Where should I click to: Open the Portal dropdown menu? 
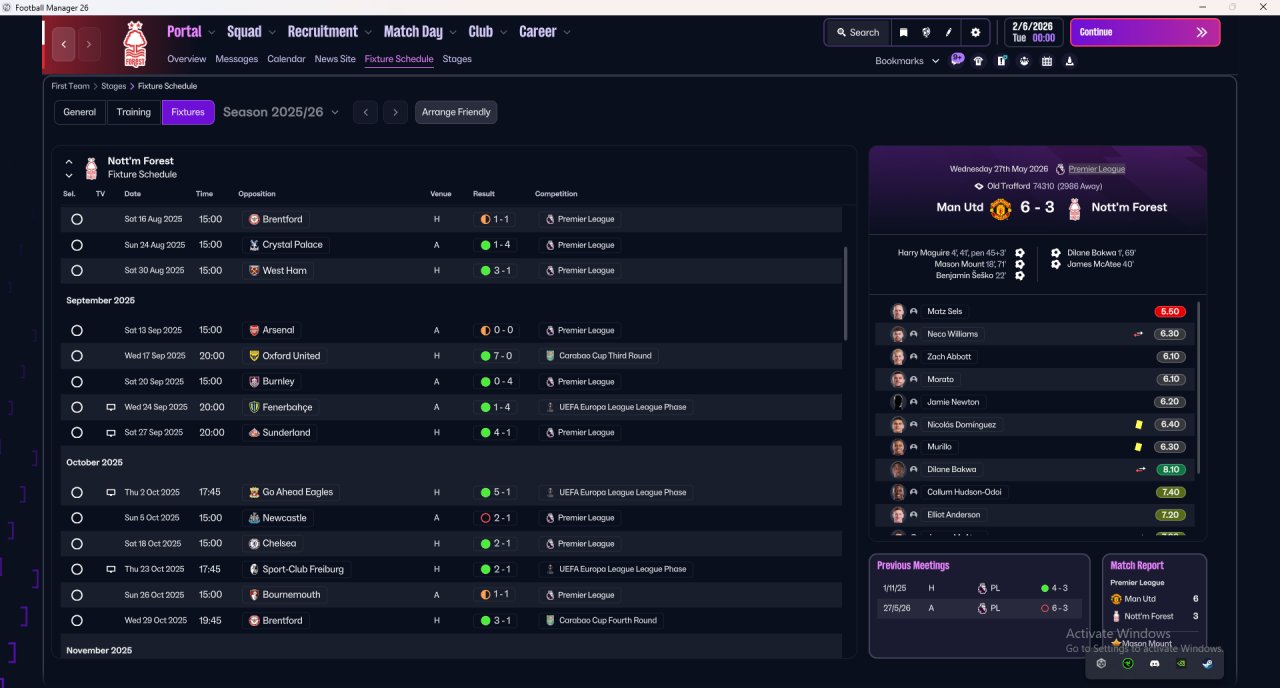point(191,32)
